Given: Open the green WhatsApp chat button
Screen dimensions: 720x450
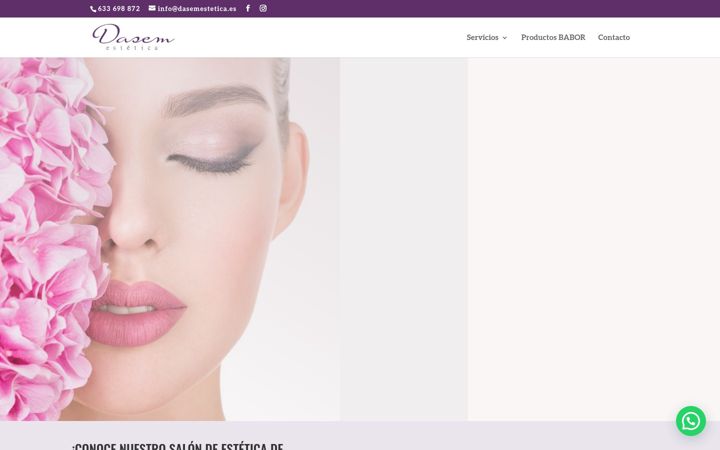Looking at the screenshot, I should tap(691, 421).
